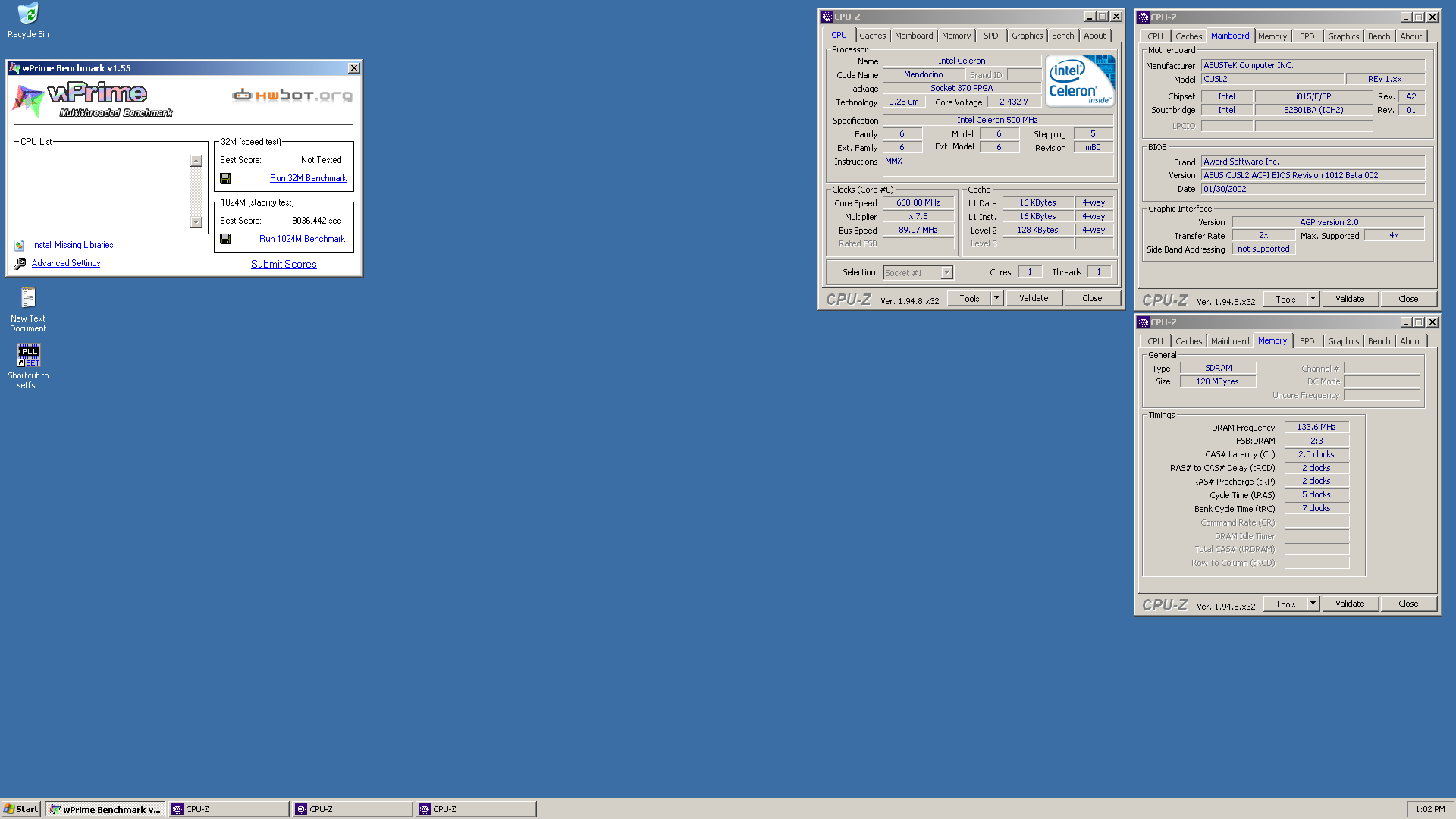Open the Advanced Settings link
This screenshot has width=1456, height=819.
pyautogui.click(x=66, y=263)
